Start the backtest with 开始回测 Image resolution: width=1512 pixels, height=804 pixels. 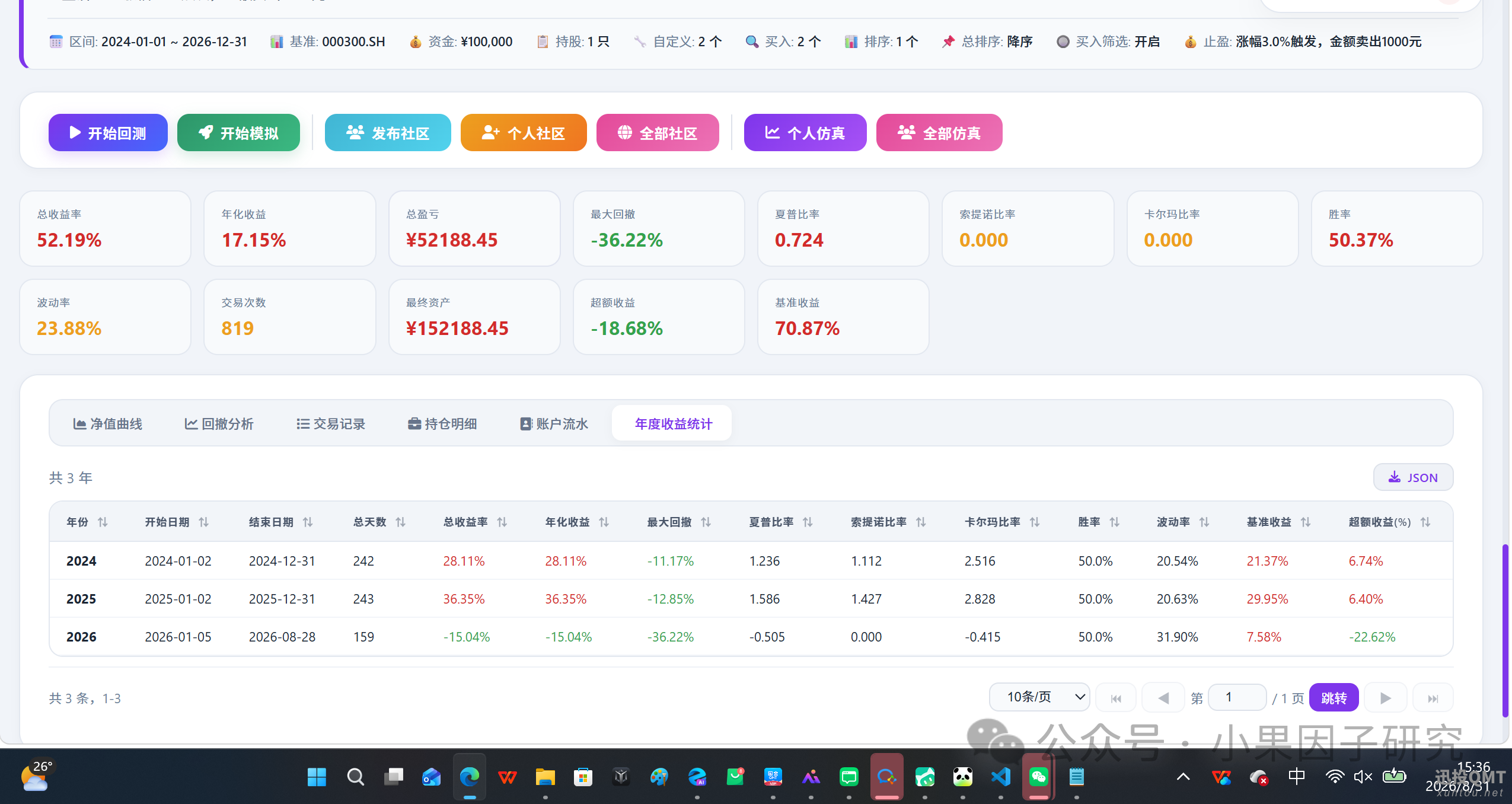coord(108,132)
